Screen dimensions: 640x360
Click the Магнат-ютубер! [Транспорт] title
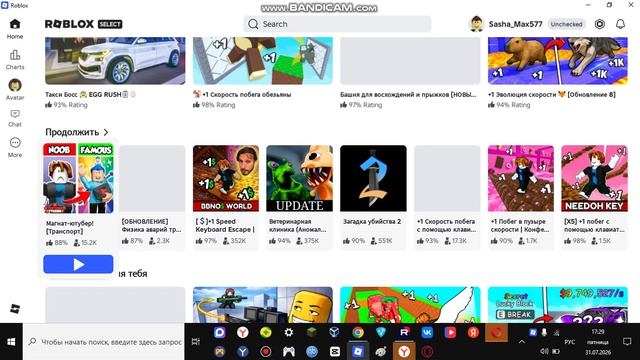click(x=70, y=227)
